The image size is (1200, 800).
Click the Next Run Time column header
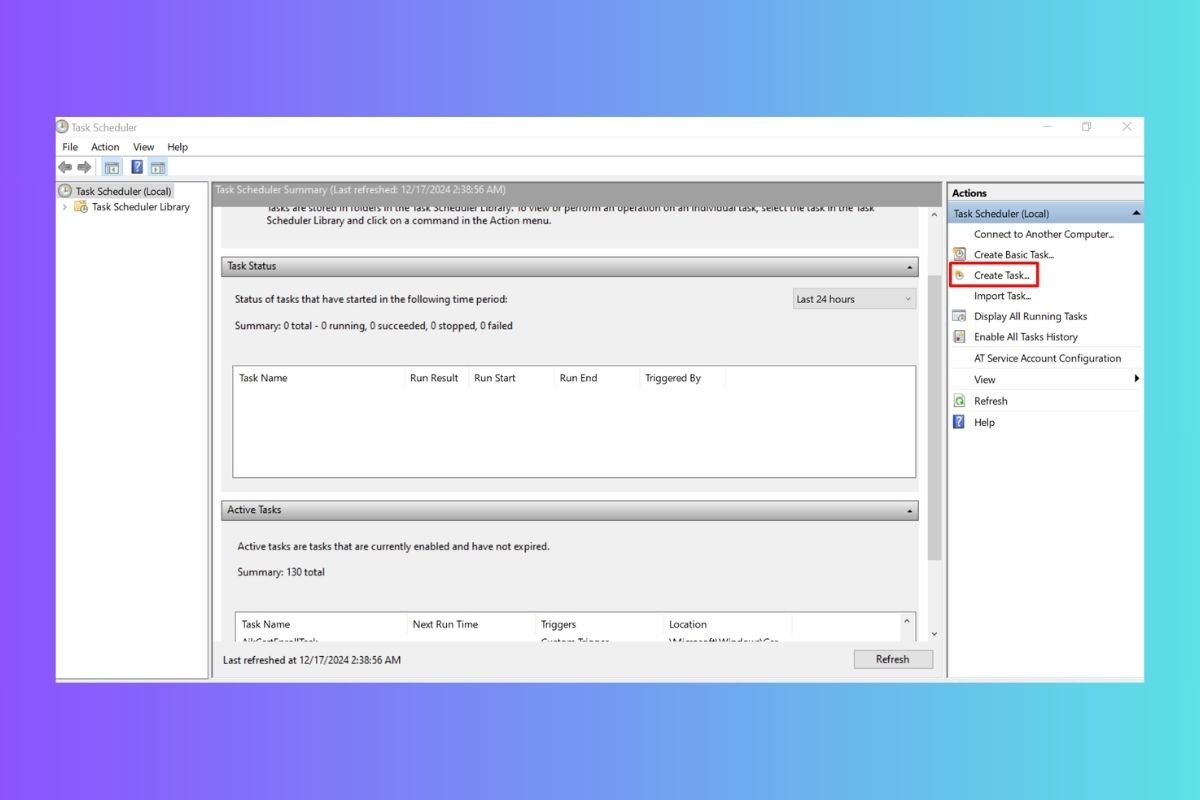[x=471, y=624]
